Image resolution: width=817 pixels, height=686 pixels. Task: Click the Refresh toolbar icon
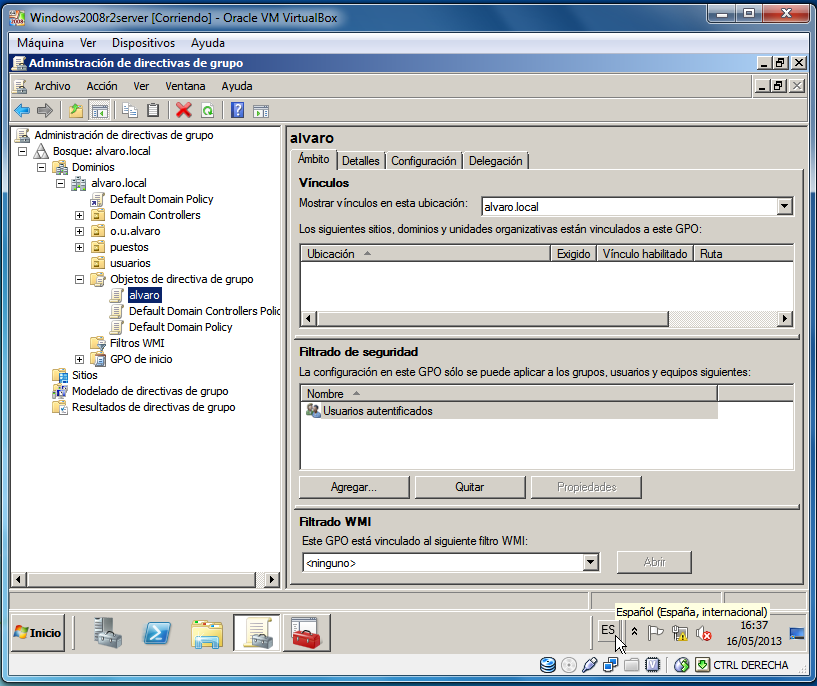pos(207,110)
